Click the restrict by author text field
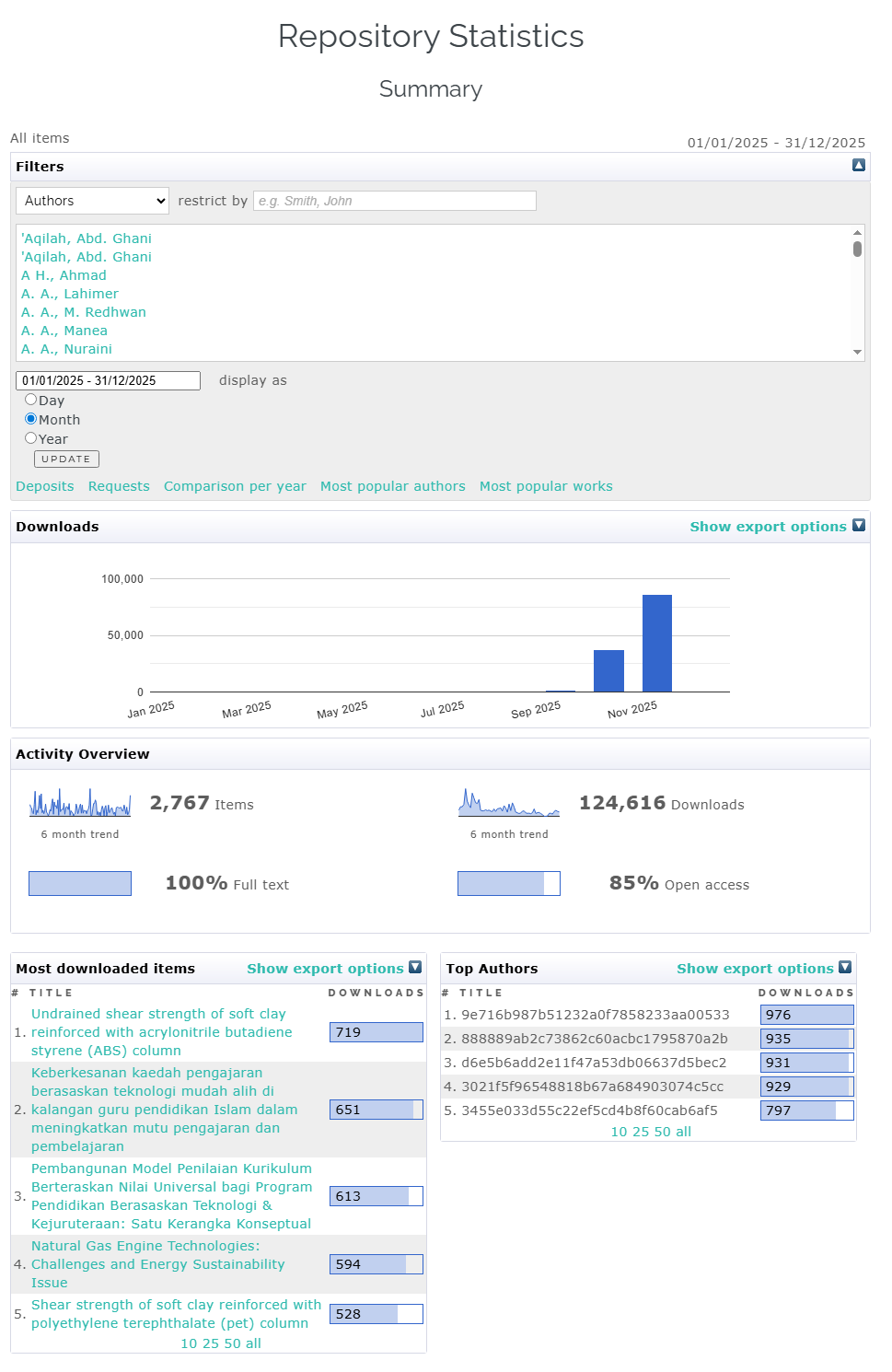 [x=395, y=201]
